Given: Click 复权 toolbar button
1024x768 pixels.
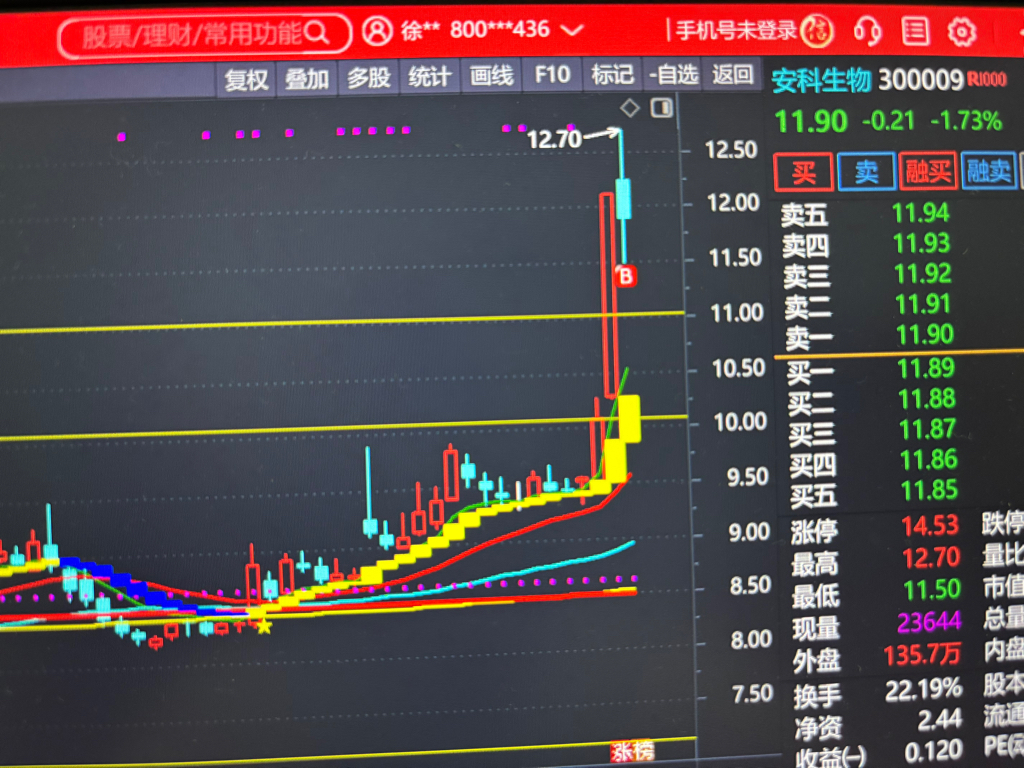Looking at the screenshot, I should point(246,79).
